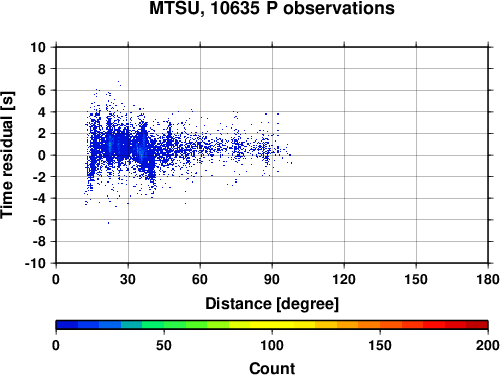Click the 0 tick on the y-axis
Viewport: 500px width, 375px height.
coord(42,155)
